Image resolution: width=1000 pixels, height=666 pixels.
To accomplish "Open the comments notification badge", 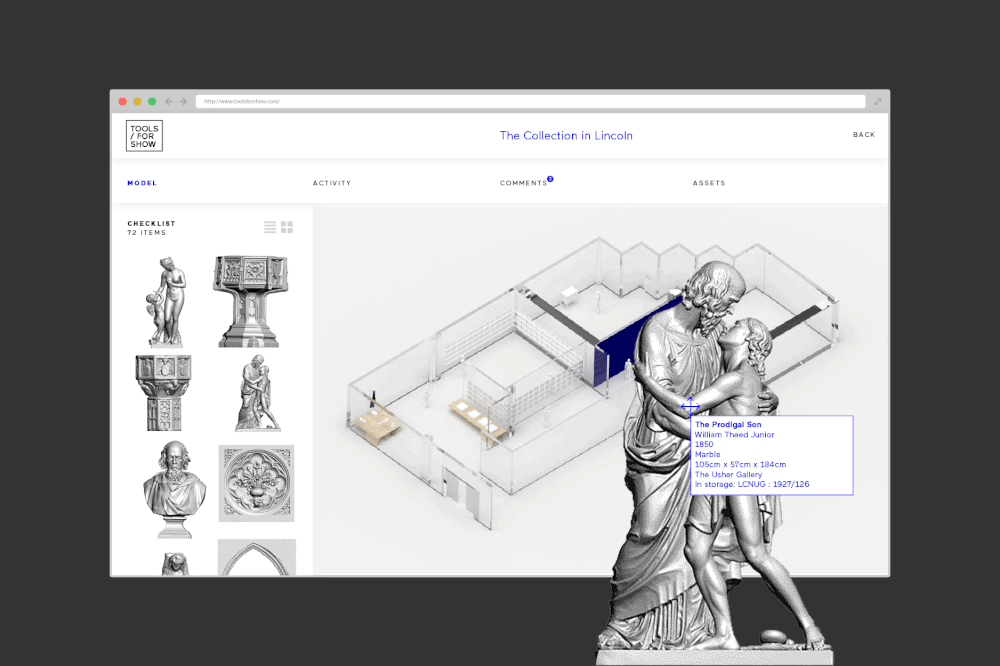I will 550,179.
